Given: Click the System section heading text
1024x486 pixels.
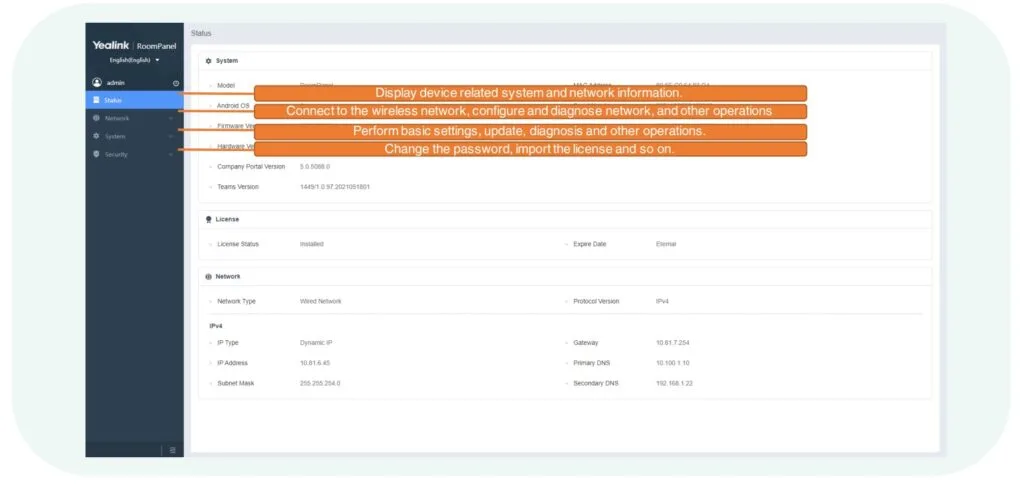Looking at the screenshot, I should [227, 61].
